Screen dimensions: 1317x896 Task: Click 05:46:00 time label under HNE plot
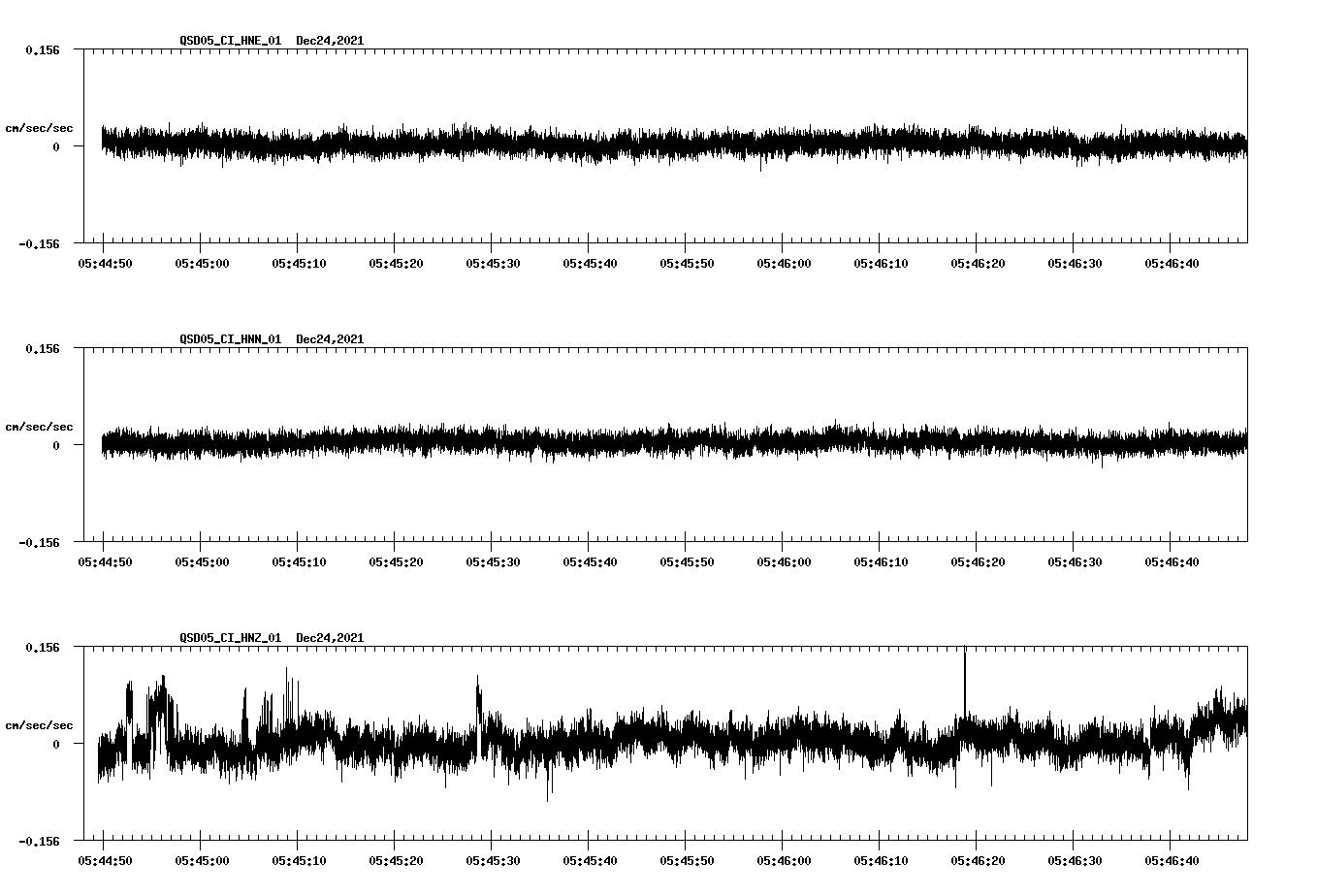[783, 264]
